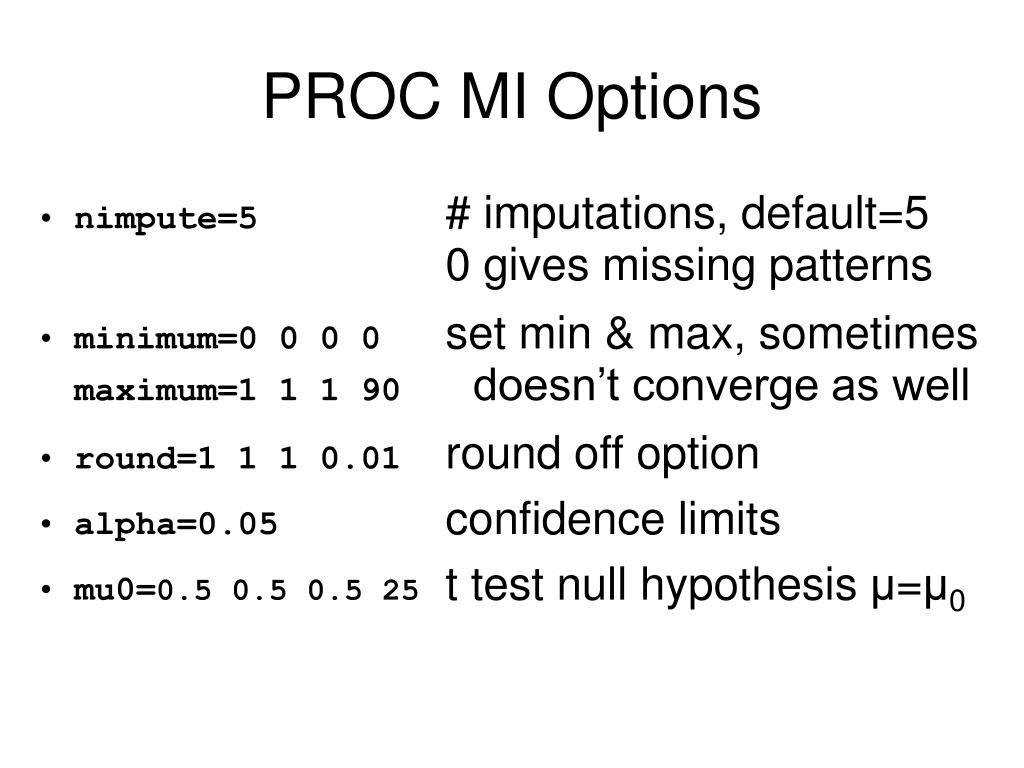Select the minimum=0 0 0 0 option
The width and height of the screenshot is (1024, 768).
227,338
